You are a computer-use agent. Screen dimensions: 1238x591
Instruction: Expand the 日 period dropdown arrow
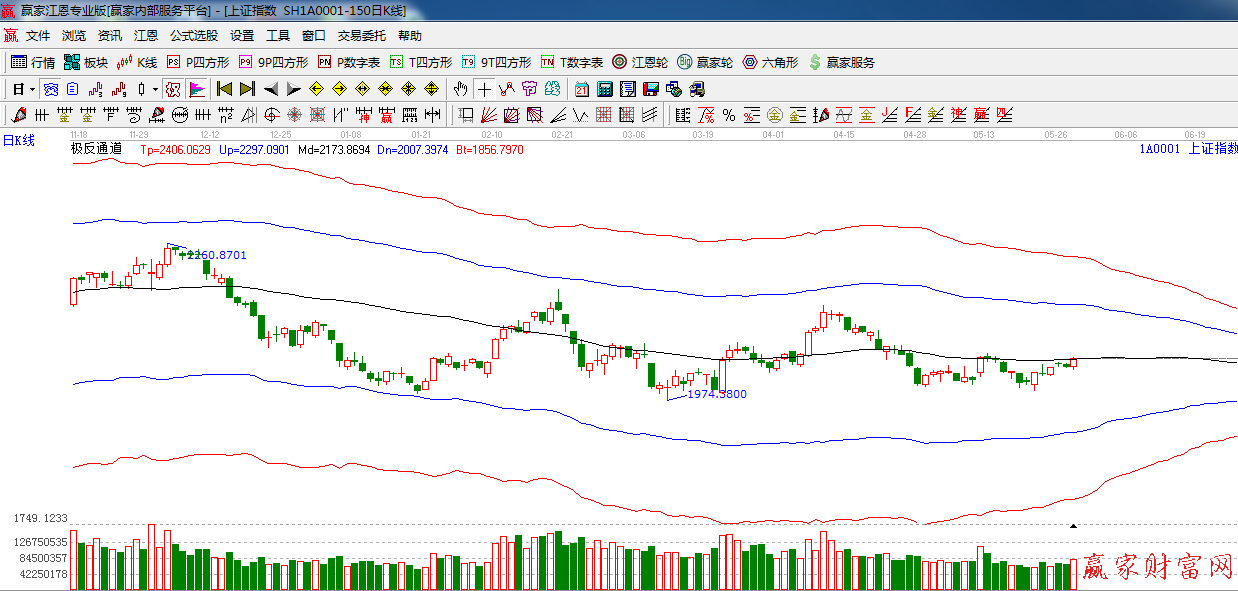pos(32,89)
